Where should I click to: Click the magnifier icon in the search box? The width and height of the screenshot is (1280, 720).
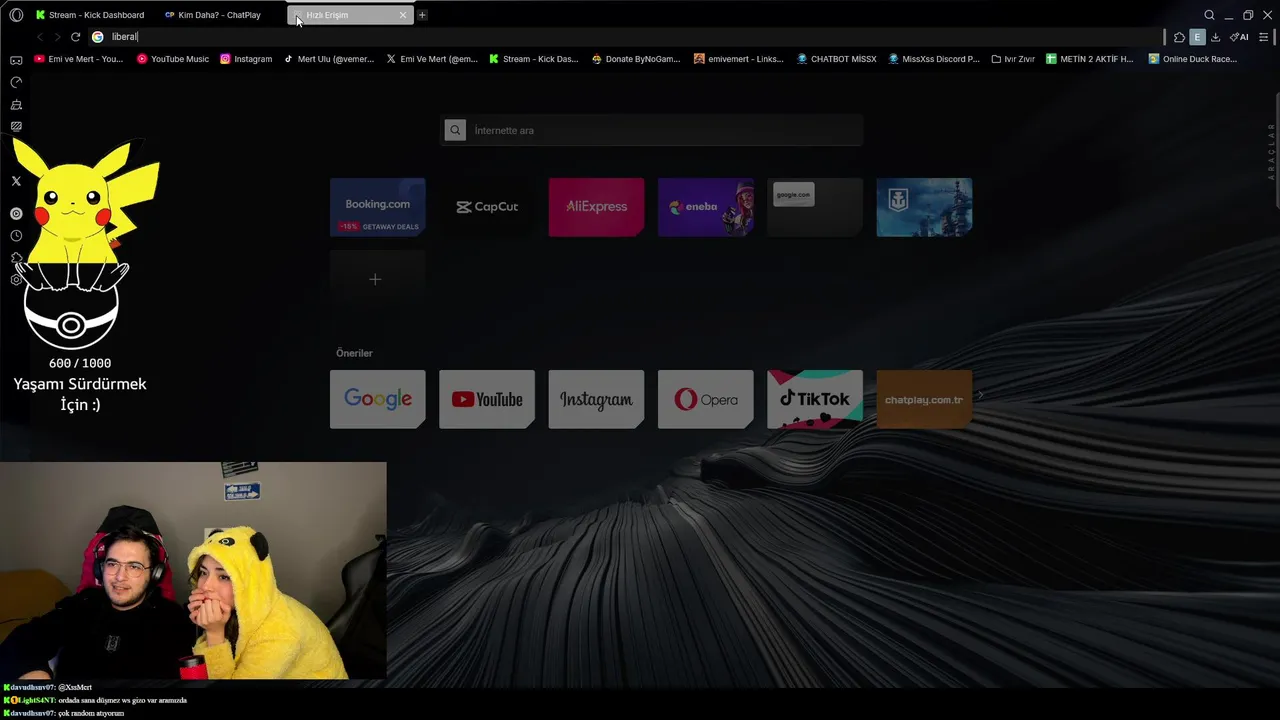[x=455, y=130]
